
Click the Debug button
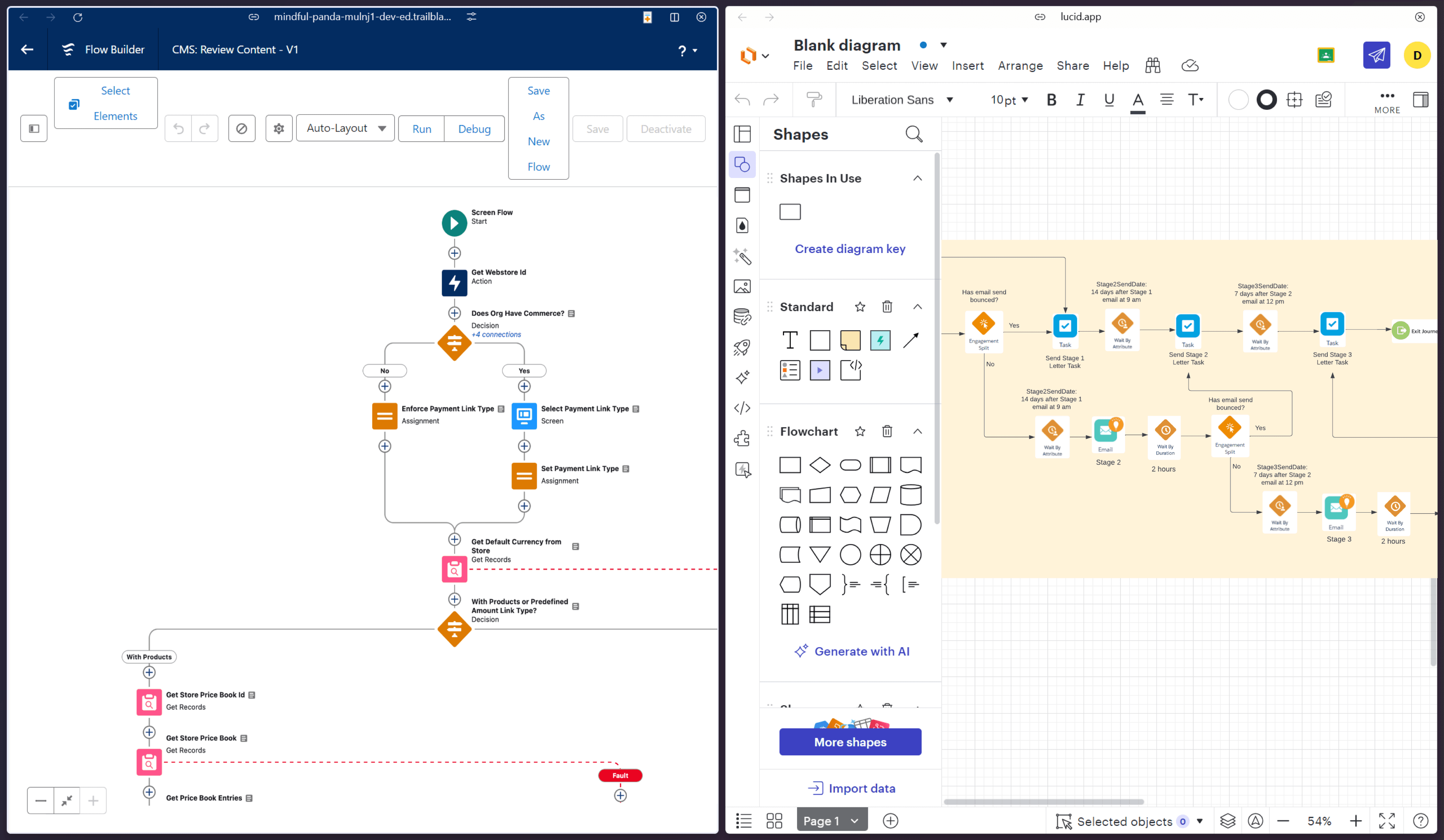click(x=475, y=129)
